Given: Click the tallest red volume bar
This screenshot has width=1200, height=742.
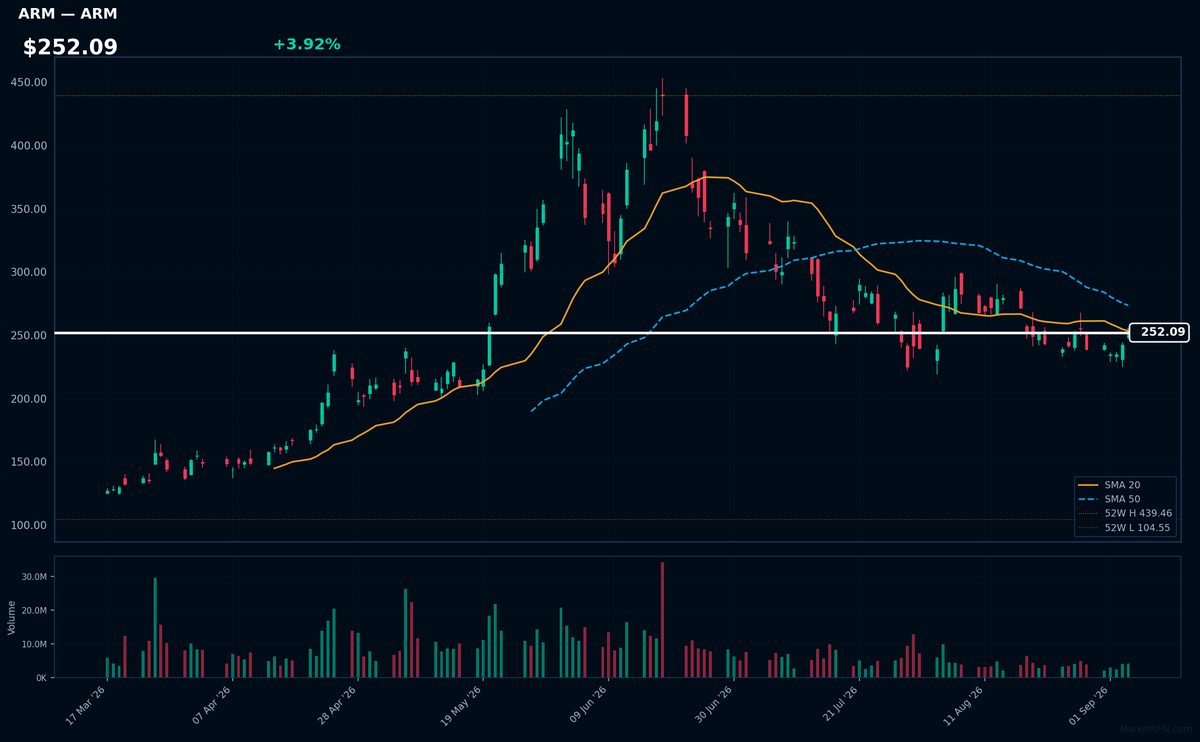Looking at the screenshot, I should [x=662, y=620].
